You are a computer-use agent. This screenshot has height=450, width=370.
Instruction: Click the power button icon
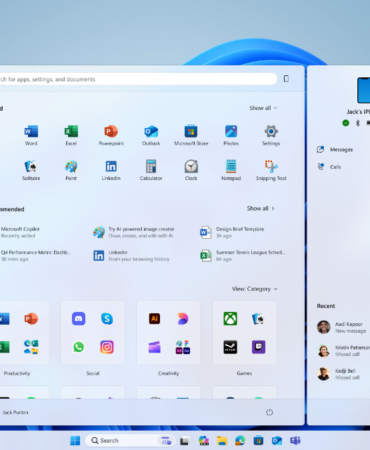coord(269,412)
